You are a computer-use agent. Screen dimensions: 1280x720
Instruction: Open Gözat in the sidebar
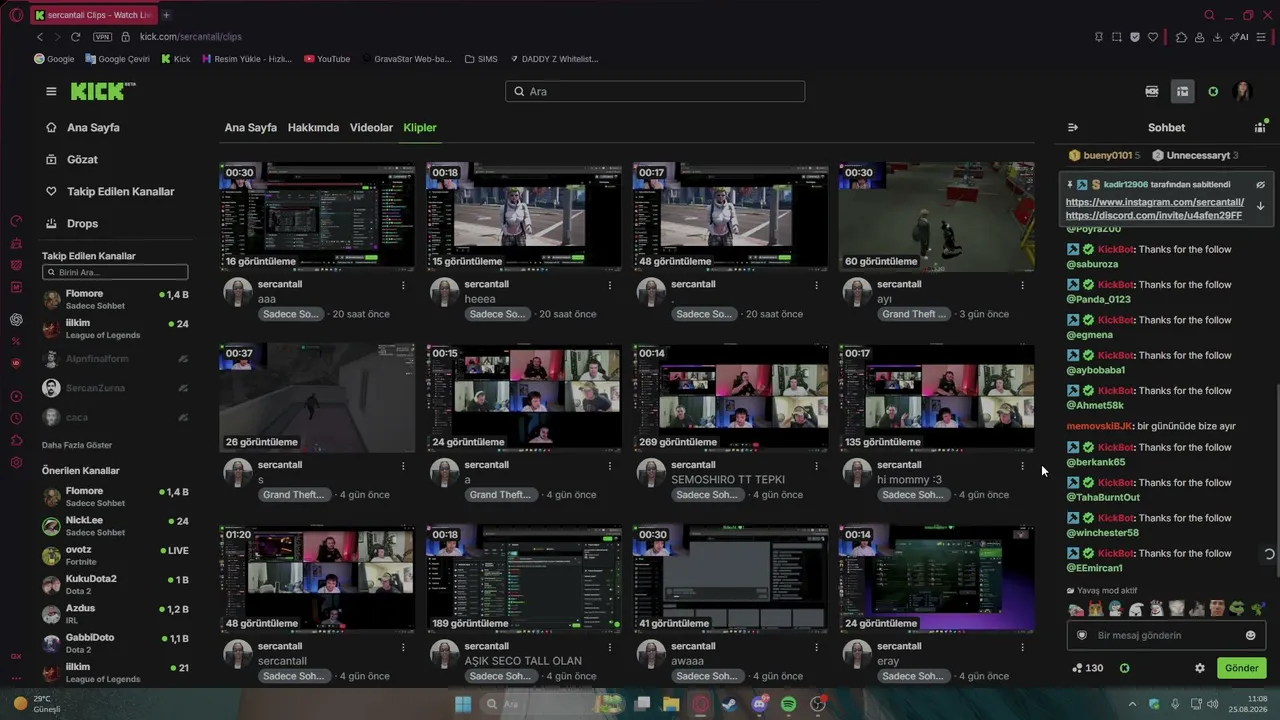point(82,160)
